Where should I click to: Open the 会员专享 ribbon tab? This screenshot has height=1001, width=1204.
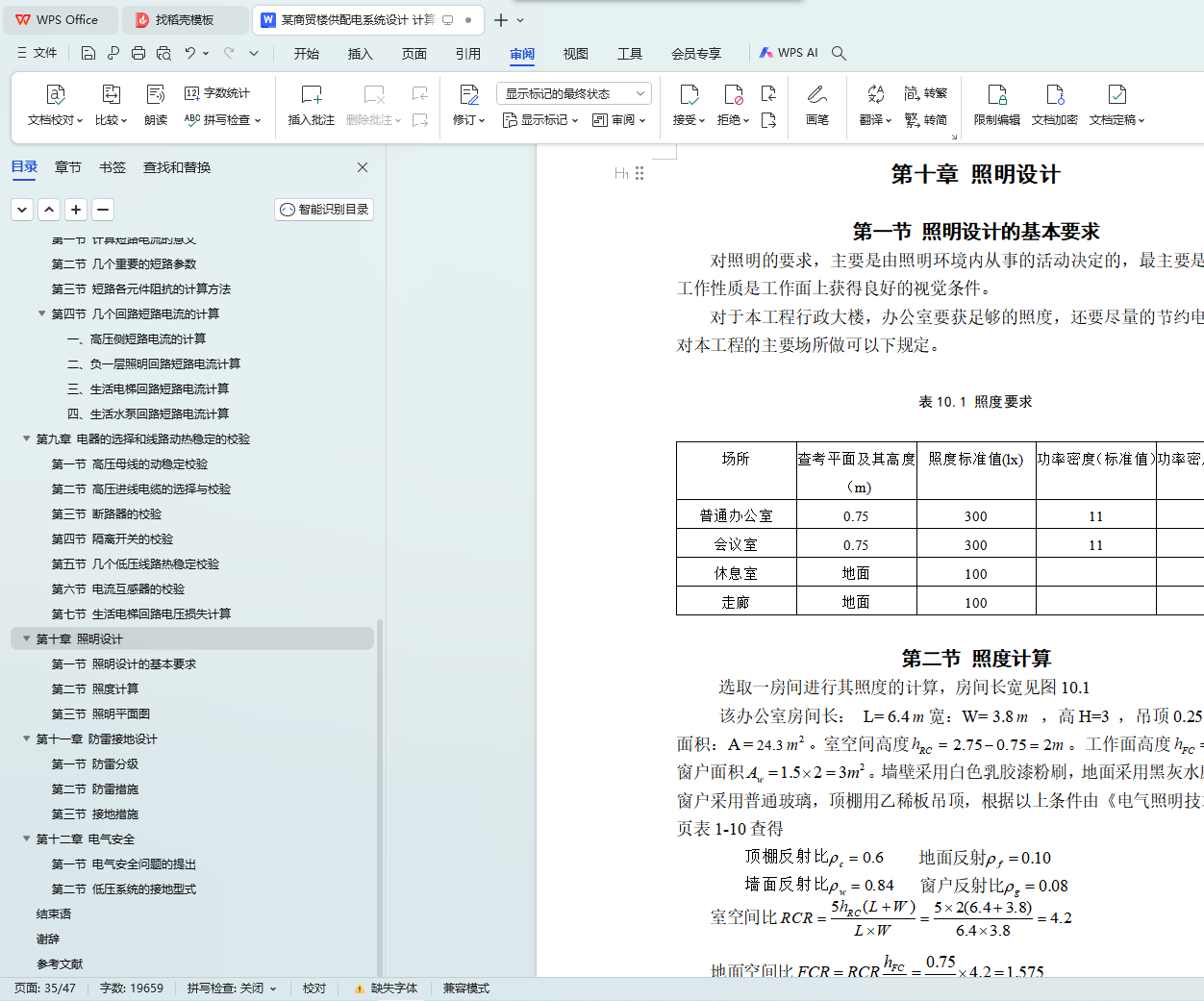696,54
